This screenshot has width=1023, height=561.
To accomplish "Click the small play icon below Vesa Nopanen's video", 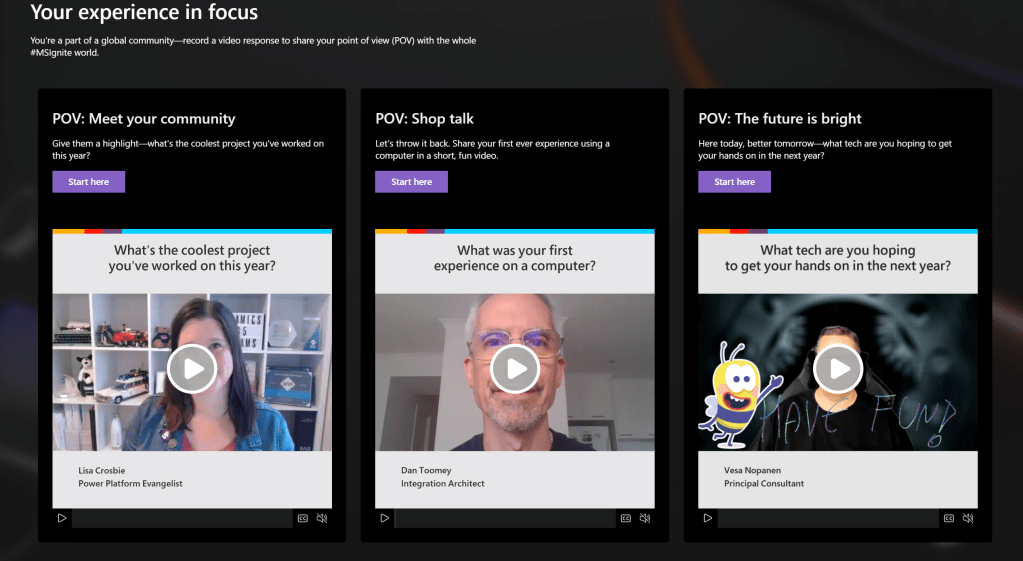I will coord(708,518).
